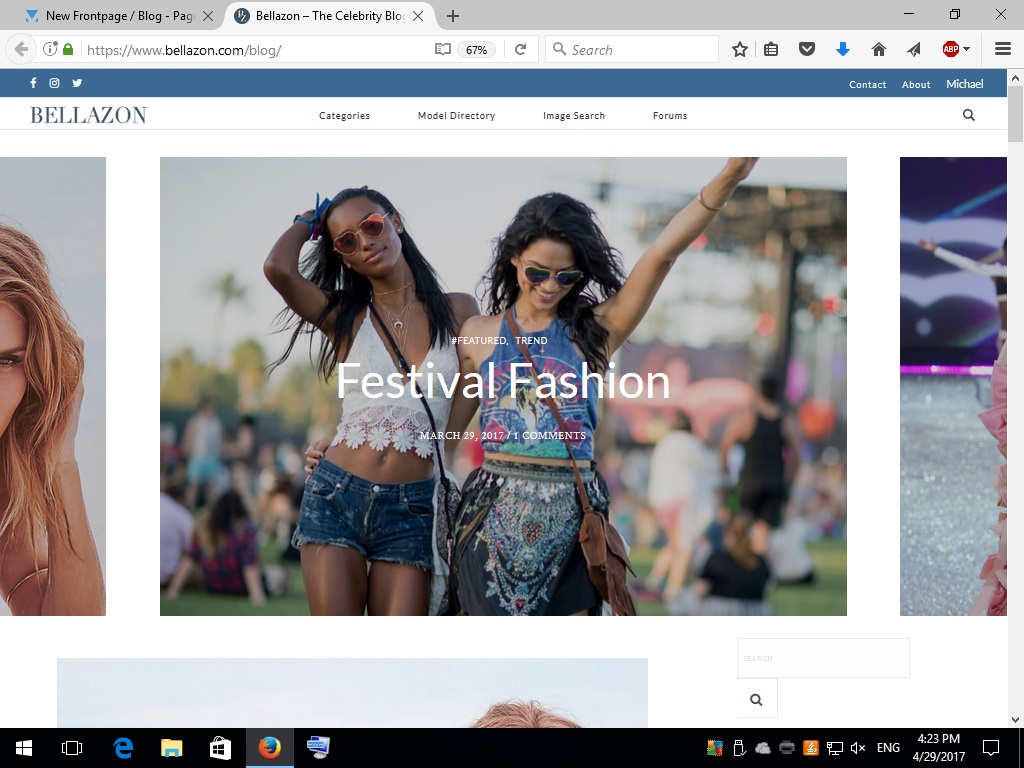The width and height of the screenshot is (1024, 768).
Task: Click inside the sidebar search field
Action: click(823, 658)
